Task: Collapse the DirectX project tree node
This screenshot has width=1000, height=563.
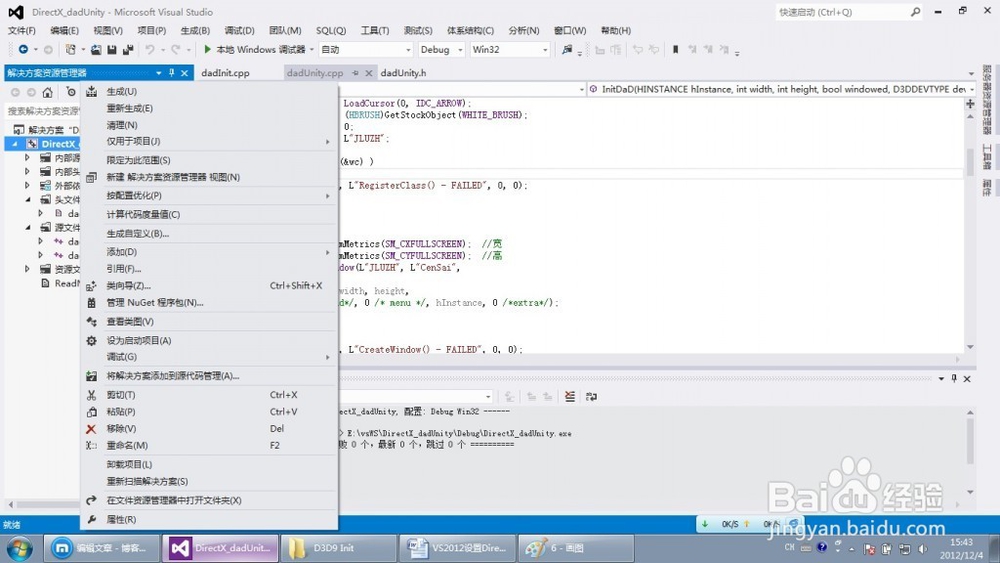Action: point(15,144)
